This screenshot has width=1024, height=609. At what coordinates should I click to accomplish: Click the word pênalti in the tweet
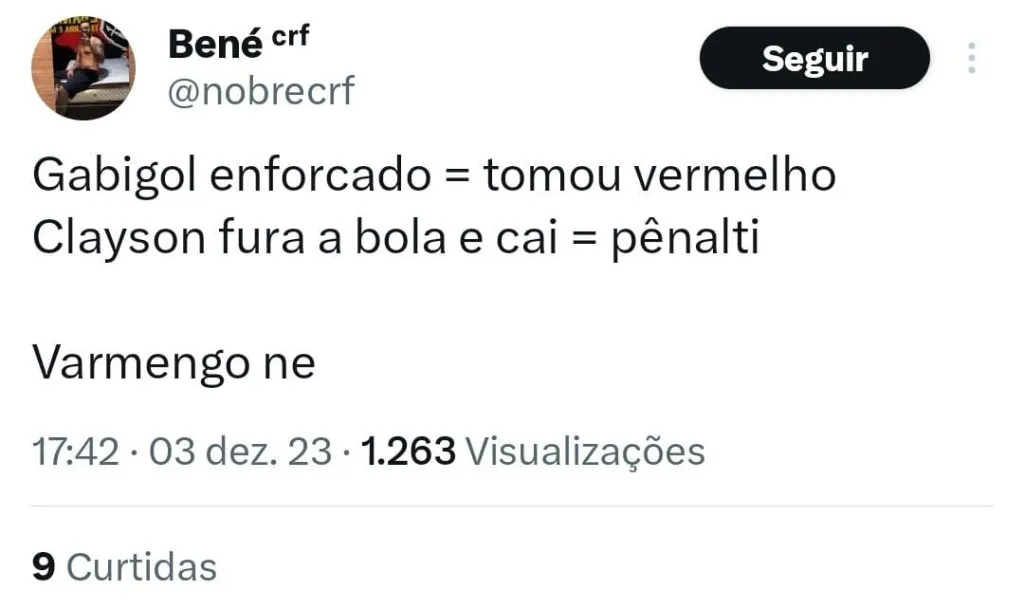(x=685, y=240)
